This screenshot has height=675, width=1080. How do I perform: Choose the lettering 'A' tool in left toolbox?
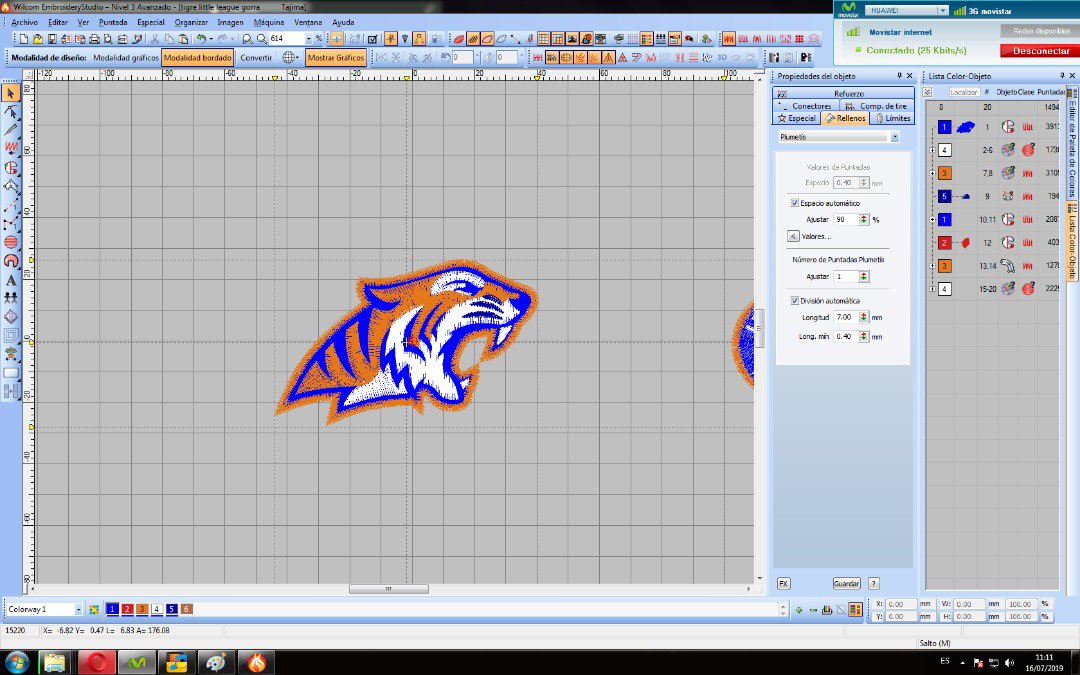coord(11,280)
